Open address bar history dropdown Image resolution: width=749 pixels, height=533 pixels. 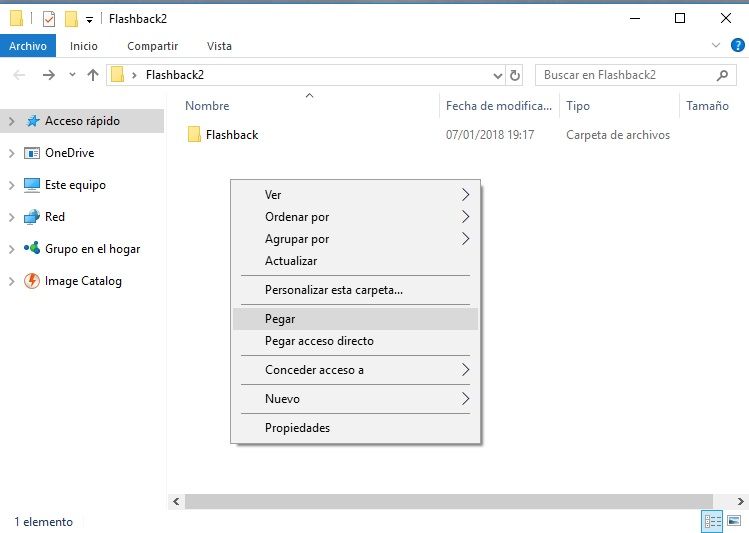point(499,75)
